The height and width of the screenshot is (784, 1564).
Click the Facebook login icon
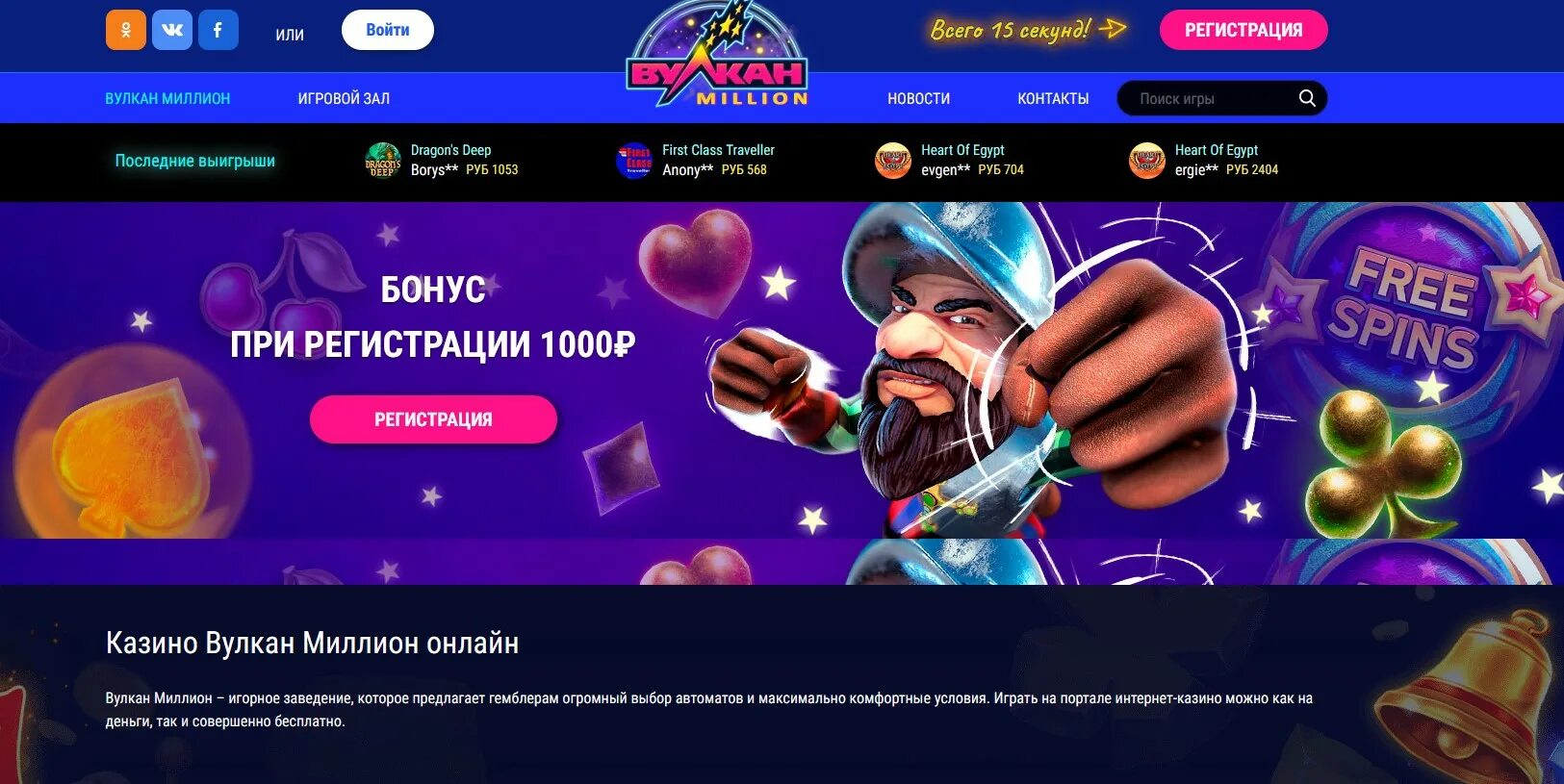(218, 30)
